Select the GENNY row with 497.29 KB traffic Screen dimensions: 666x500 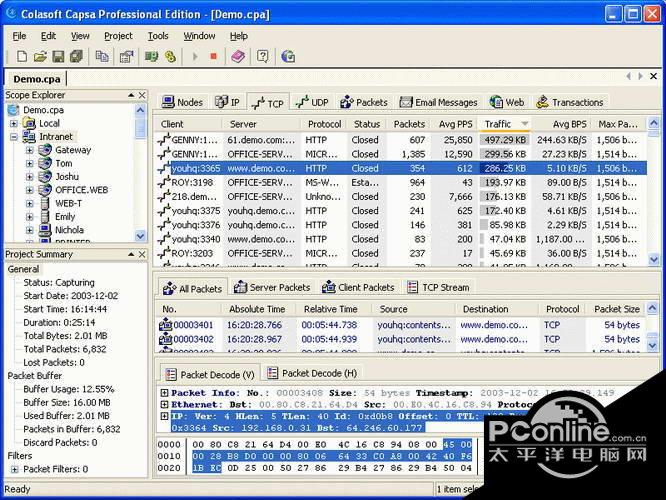400,140
